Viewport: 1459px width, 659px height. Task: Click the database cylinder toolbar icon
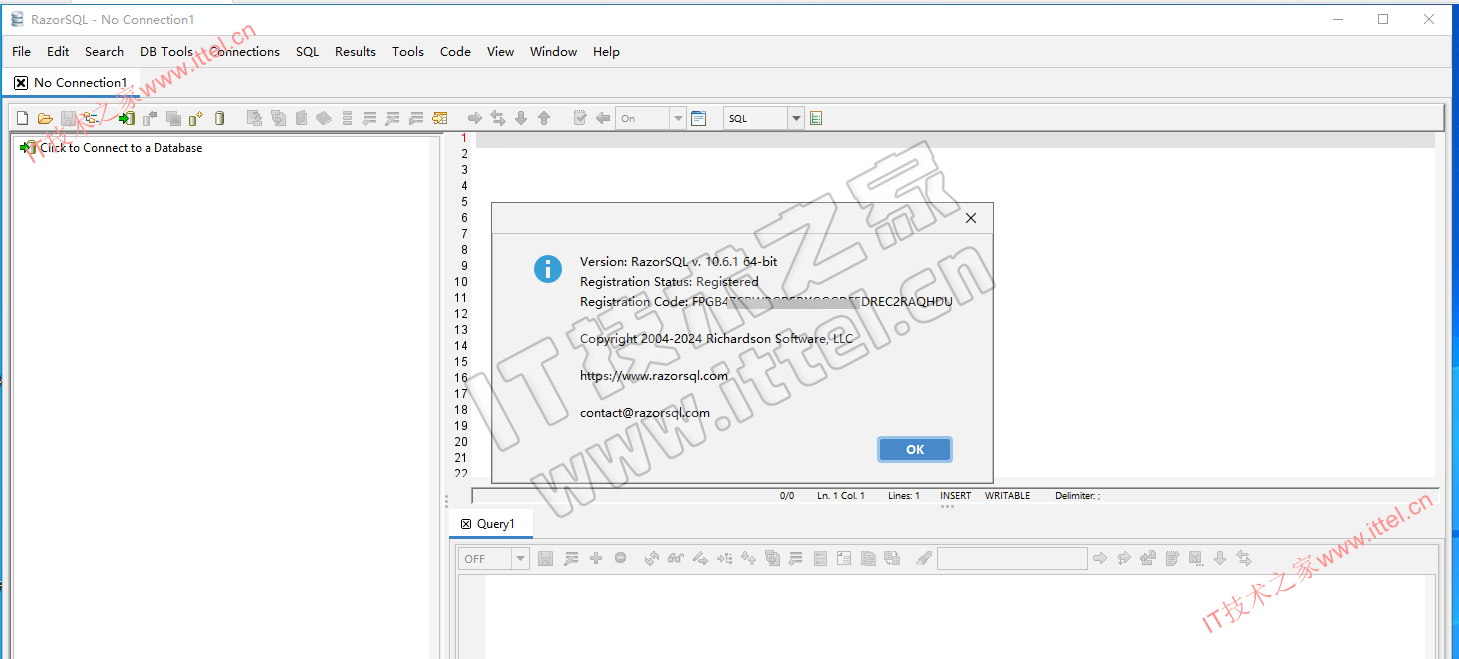(x=220, y=118)
